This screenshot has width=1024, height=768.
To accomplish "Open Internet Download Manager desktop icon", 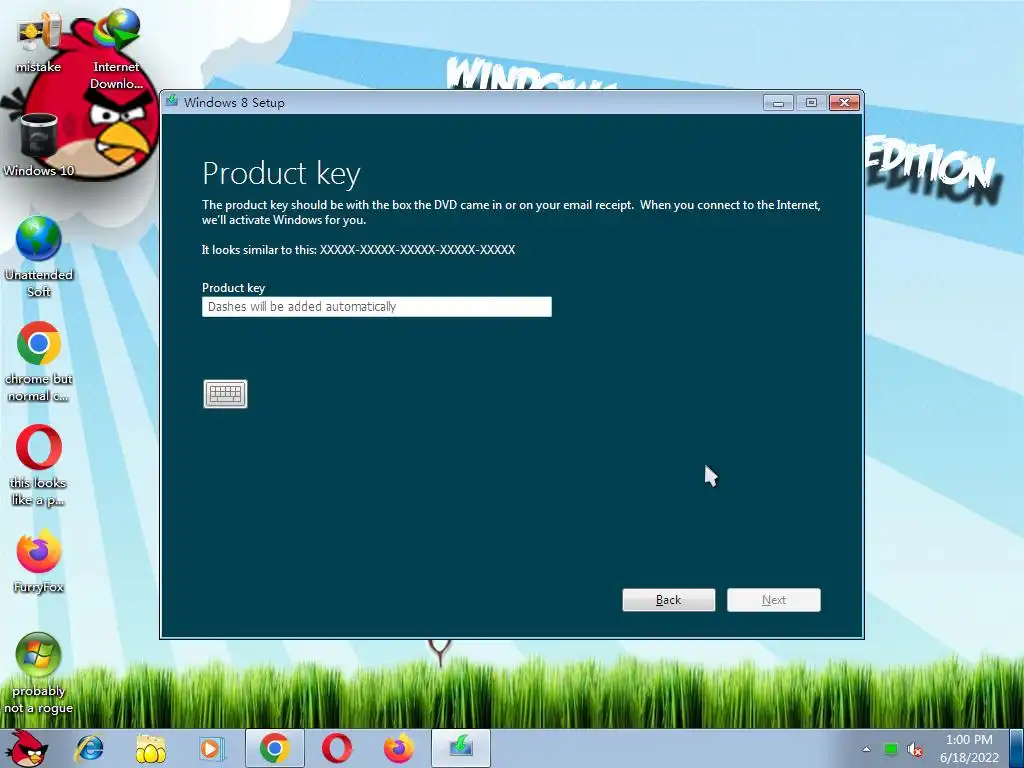I will (116, 49).
